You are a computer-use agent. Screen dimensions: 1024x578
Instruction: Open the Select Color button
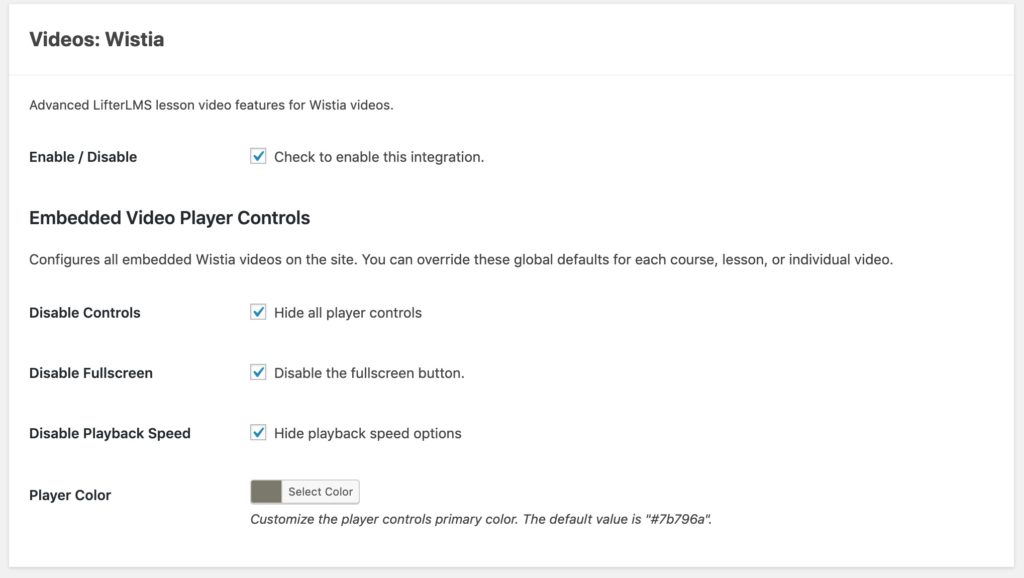(321, 492)
